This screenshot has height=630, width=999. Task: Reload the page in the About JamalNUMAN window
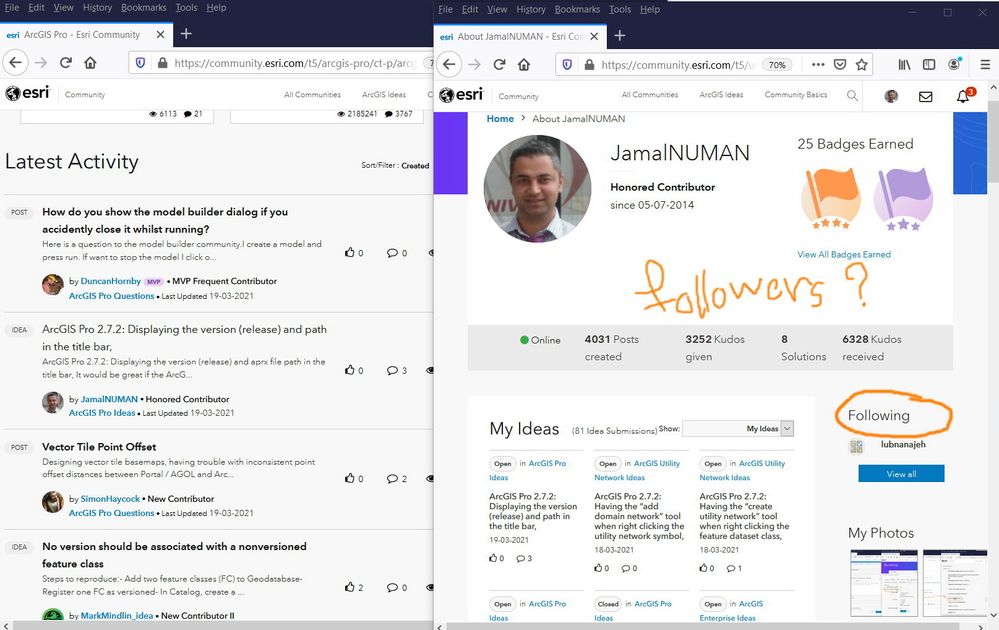pyautogui.click(x=500, y=64)
